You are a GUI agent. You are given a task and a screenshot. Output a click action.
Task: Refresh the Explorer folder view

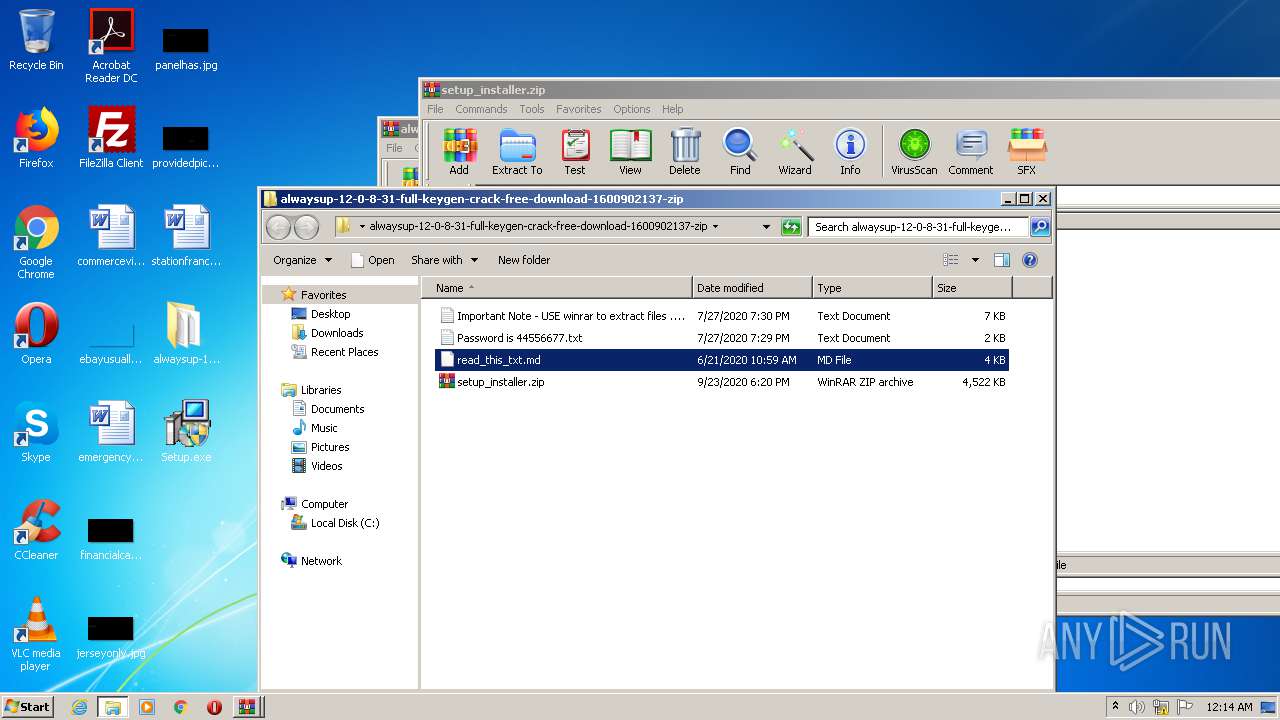tap(791, 227)
